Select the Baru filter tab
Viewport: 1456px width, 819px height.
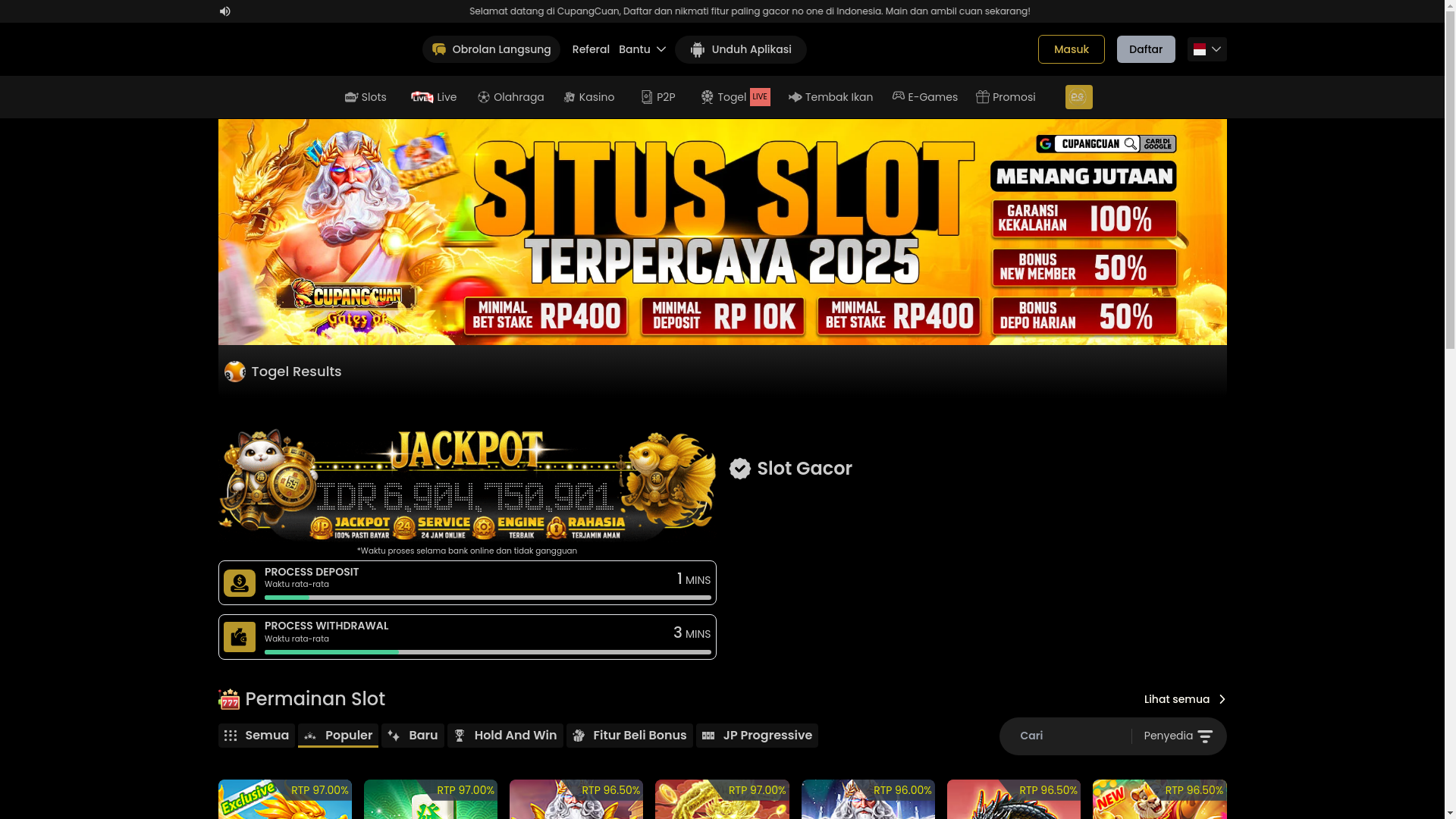click(413, 736)
